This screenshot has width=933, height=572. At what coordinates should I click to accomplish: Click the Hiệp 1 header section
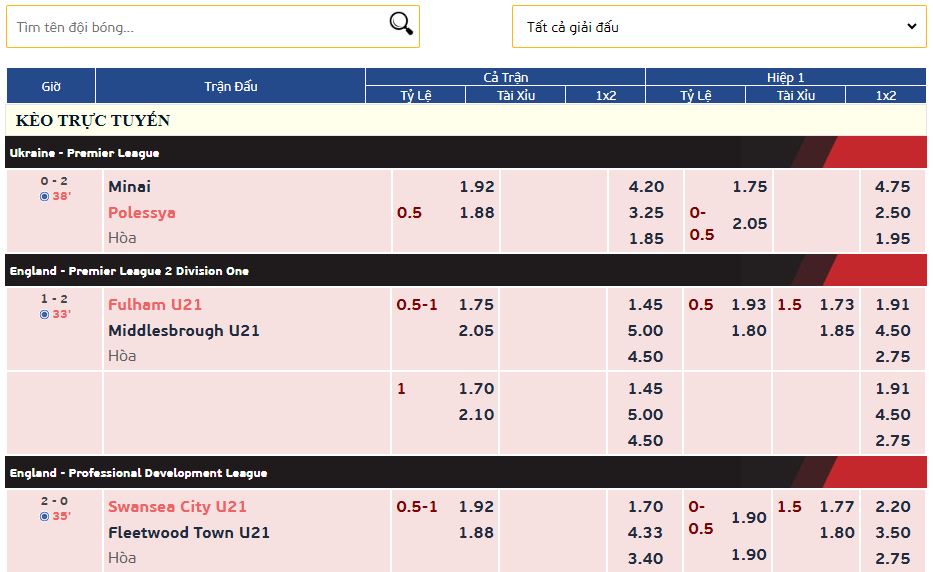click(785, 77)
